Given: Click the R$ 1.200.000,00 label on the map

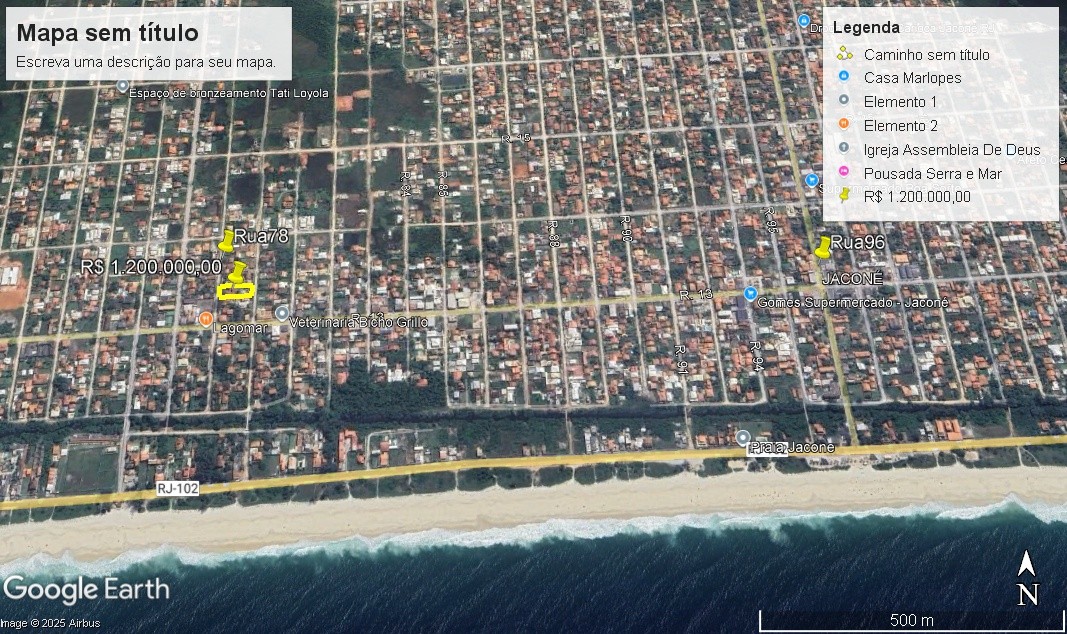Looking at the screenshot, I should pyautogui.click(x=151, y=267).
